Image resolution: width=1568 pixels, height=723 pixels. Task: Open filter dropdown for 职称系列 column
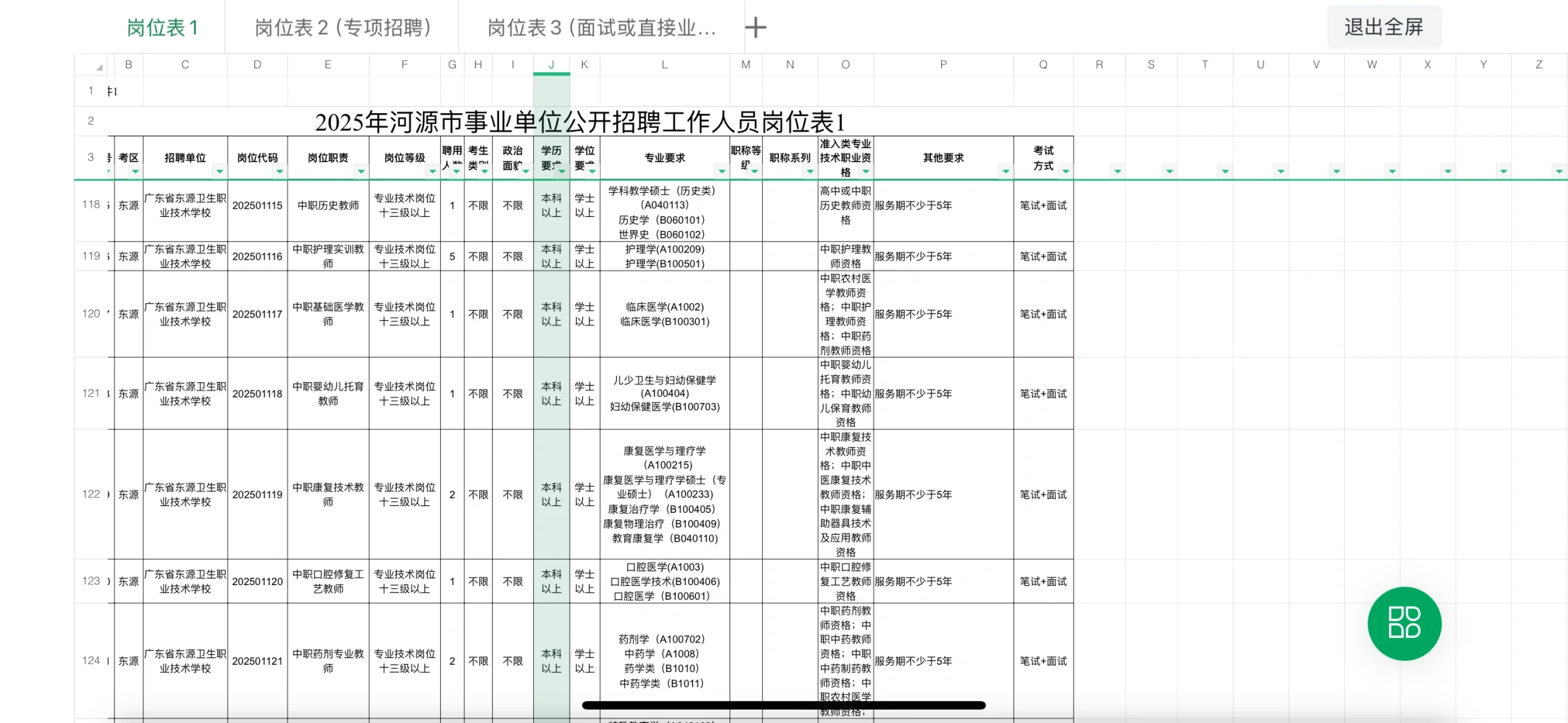(810, 171)
